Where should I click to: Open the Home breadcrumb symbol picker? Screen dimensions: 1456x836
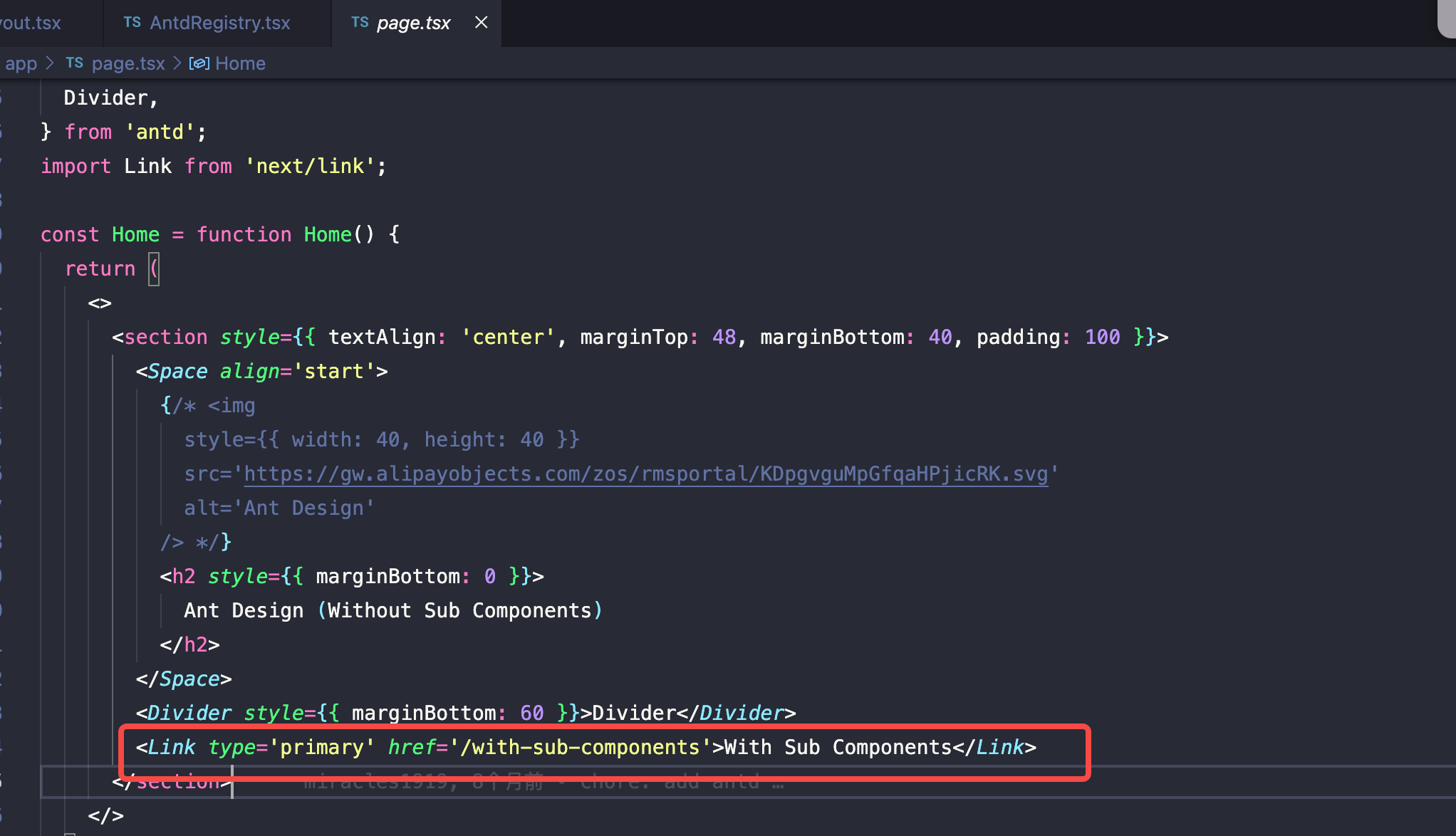point(241,63)
